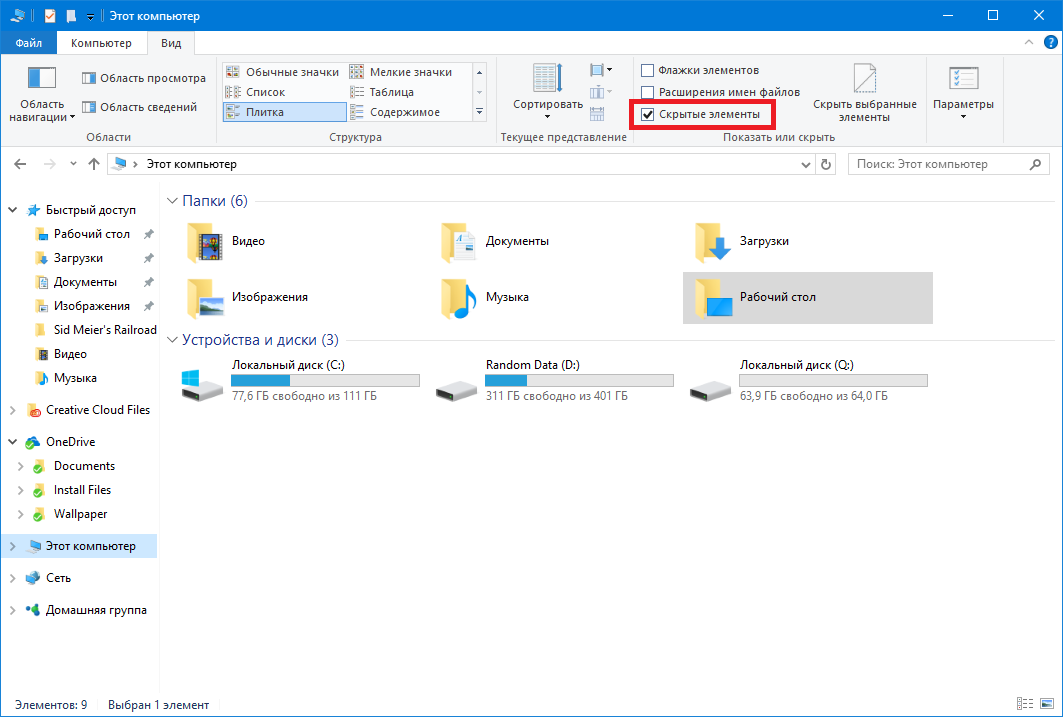
Task: Select Локальный диск (C:) drive
Action: tap(300, 381)
